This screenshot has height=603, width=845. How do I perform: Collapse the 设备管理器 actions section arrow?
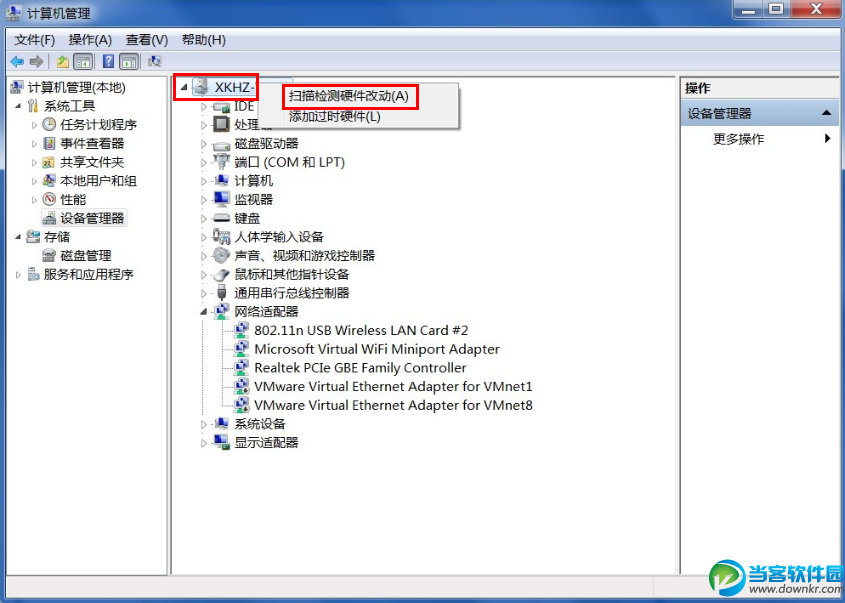coord(826,113)
